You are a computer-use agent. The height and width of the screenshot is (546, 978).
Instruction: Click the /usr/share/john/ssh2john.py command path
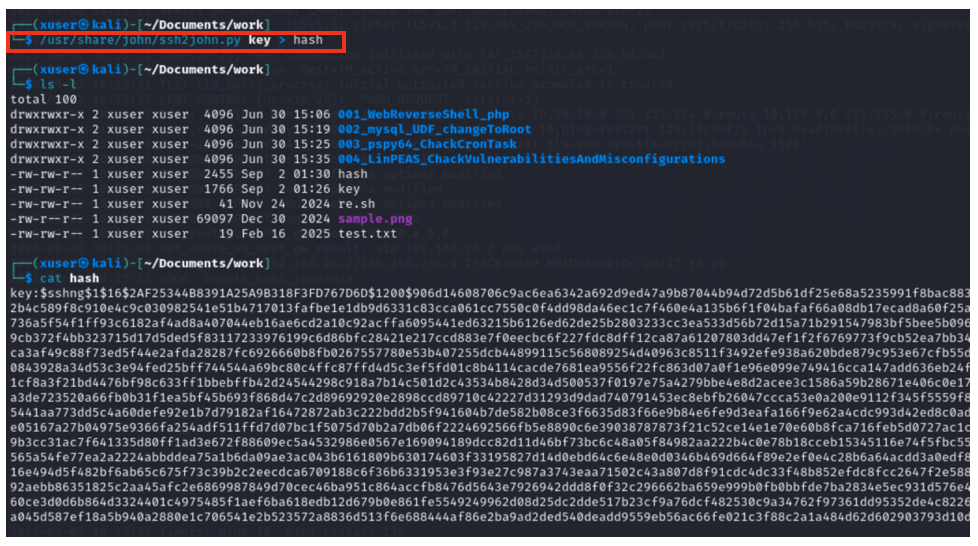pyautogui.click(x=140, y=40)
